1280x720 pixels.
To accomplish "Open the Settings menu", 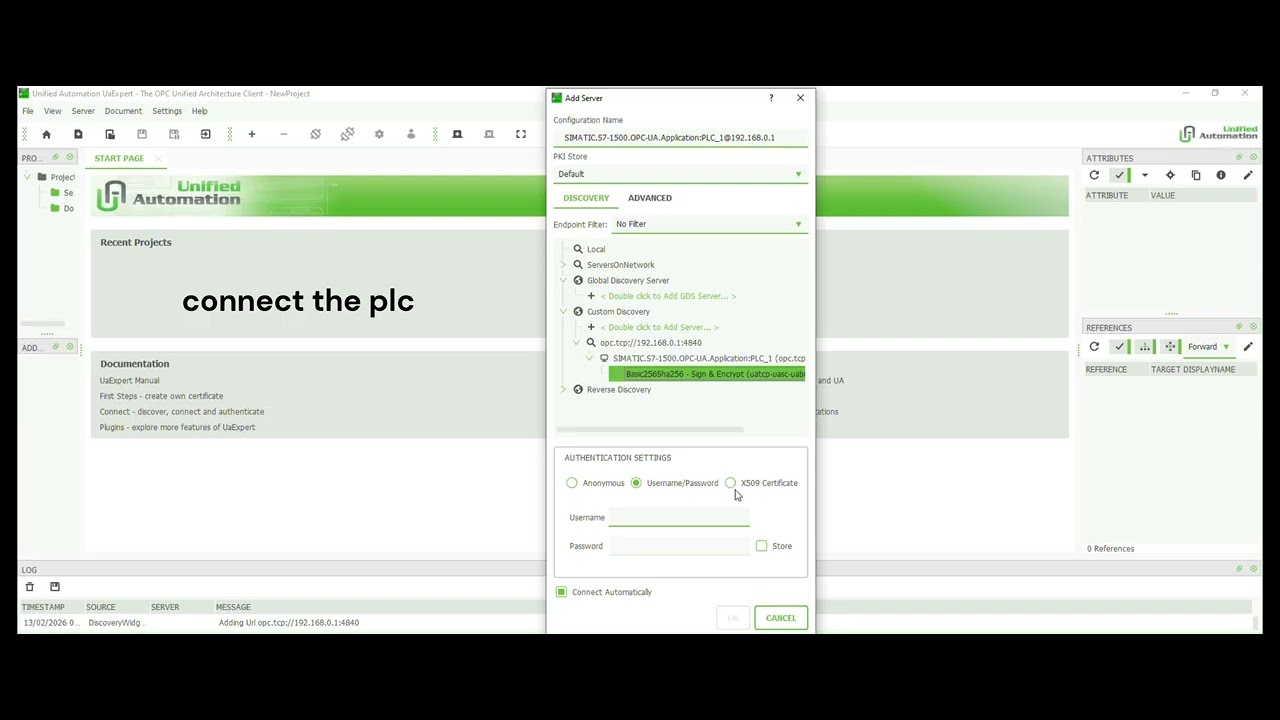I will pos(167,111).
